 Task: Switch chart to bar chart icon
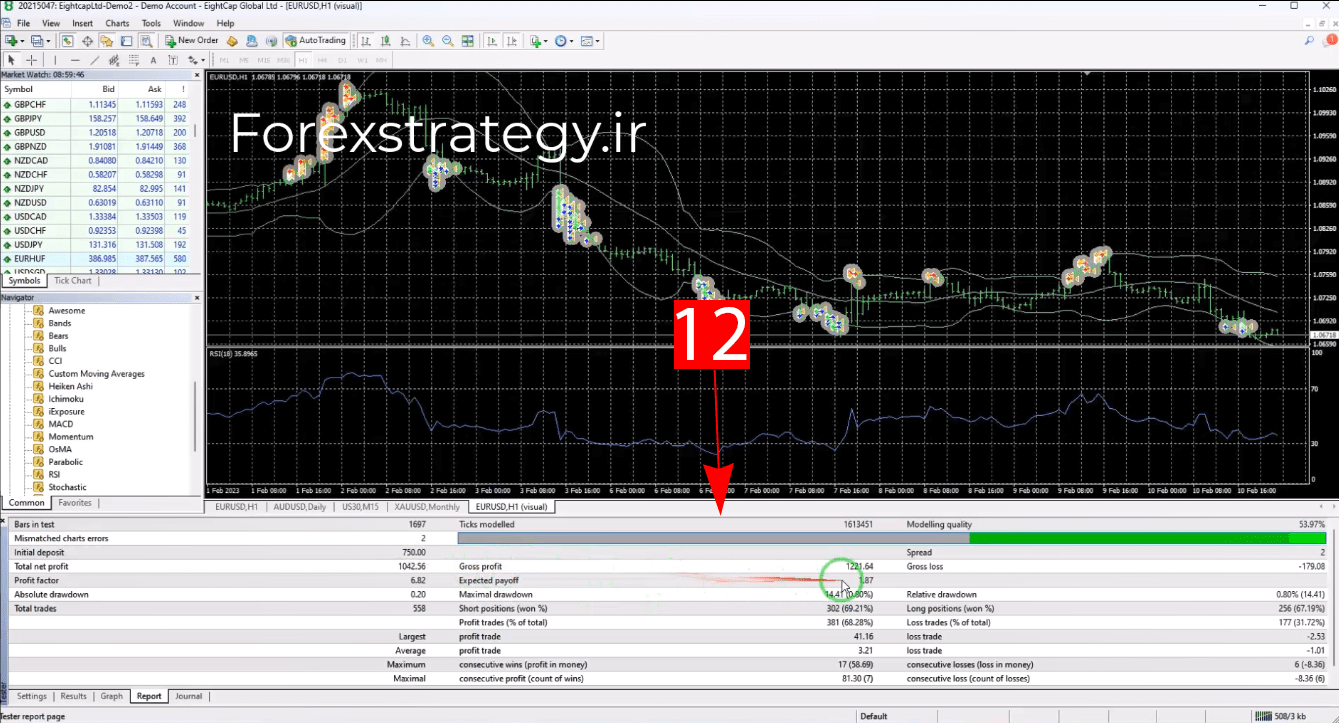coord(366,41)
